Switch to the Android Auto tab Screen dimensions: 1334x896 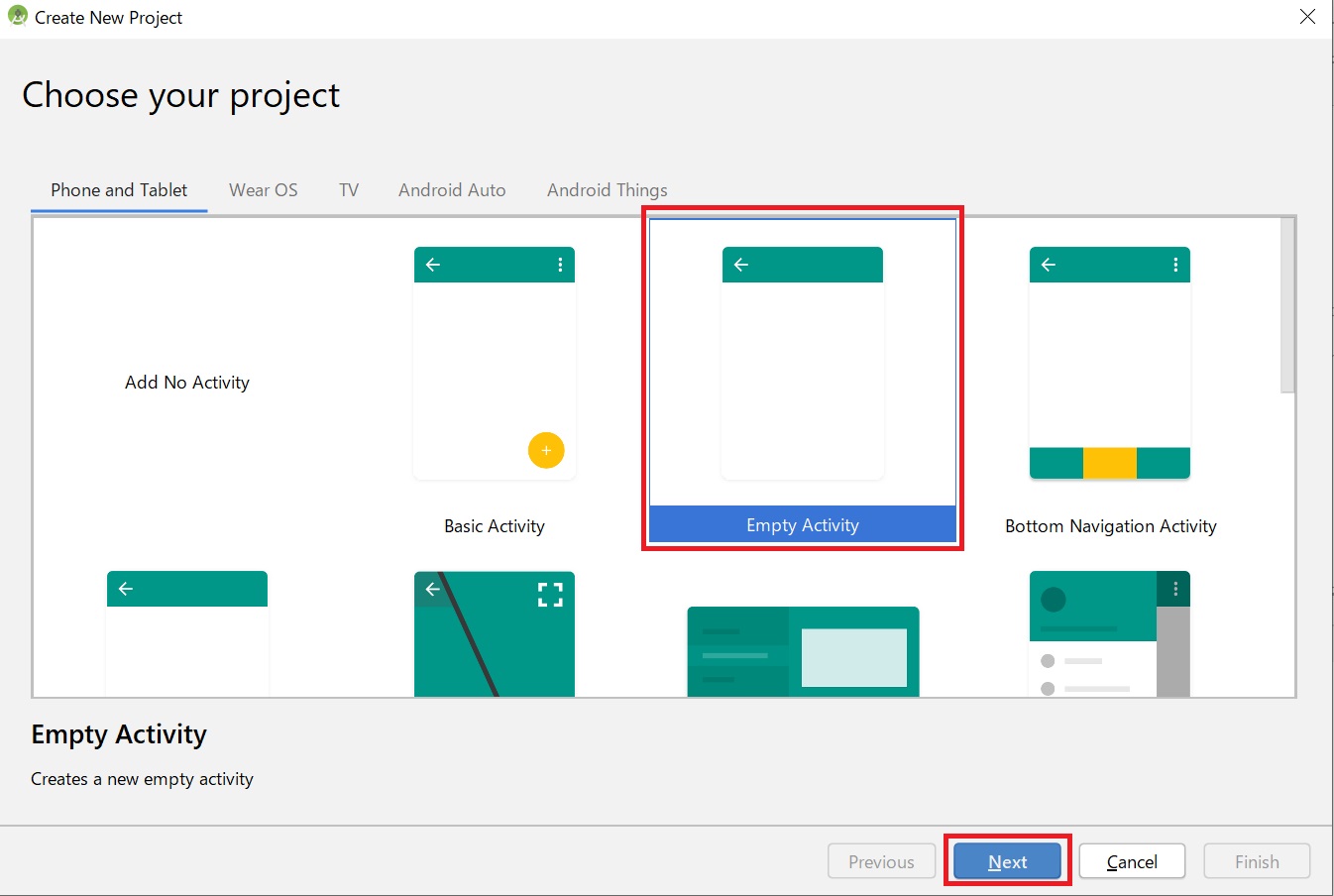(x=452, y=190)
